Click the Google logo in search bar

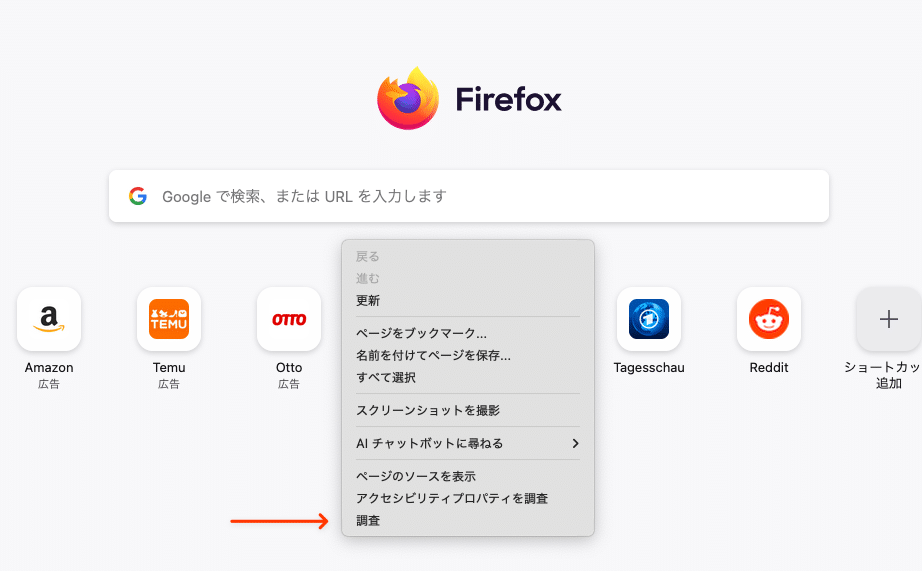click(x=138, y=196)
